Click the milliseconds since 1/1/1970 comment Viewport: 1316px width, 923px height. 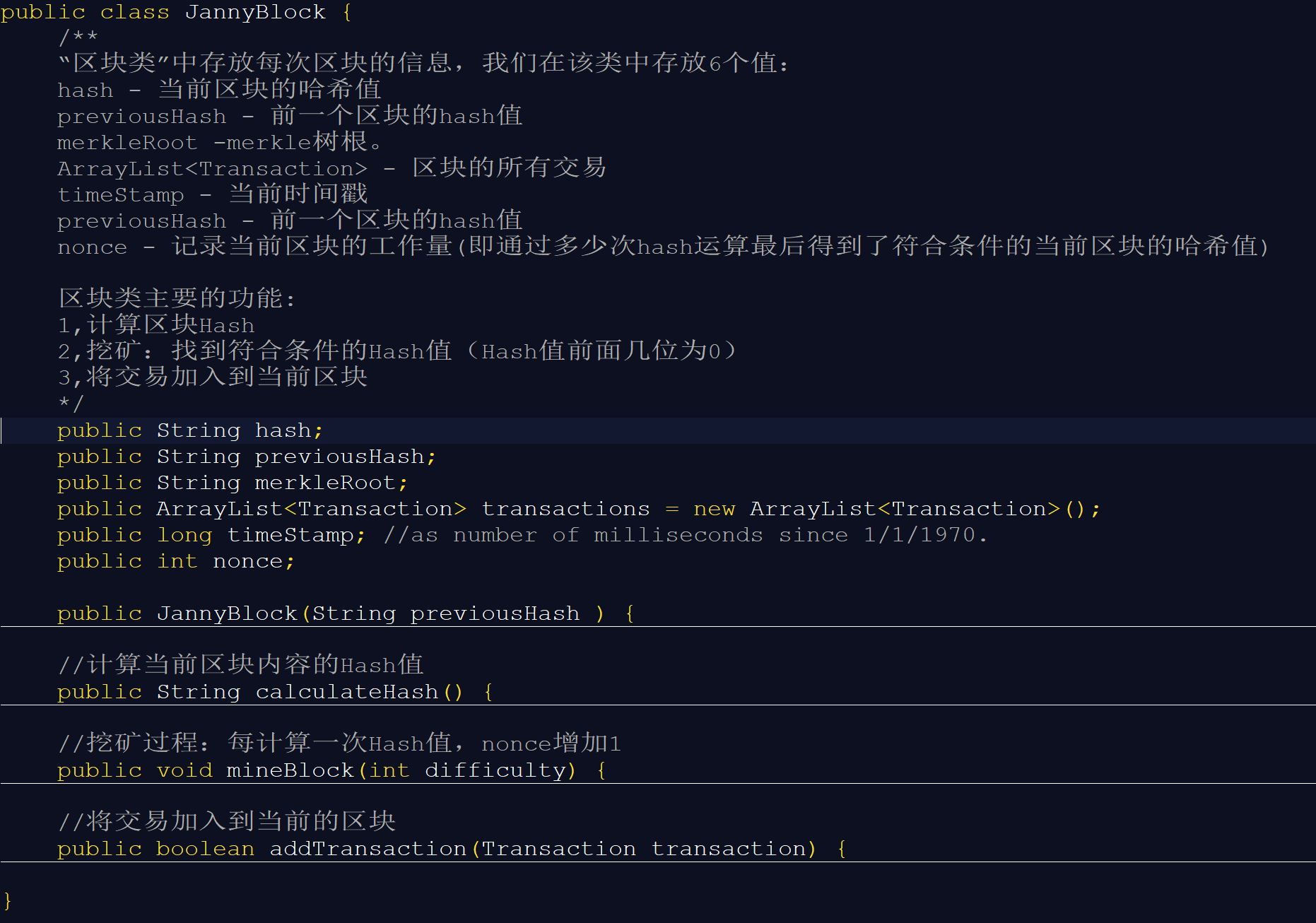[685, 535]
